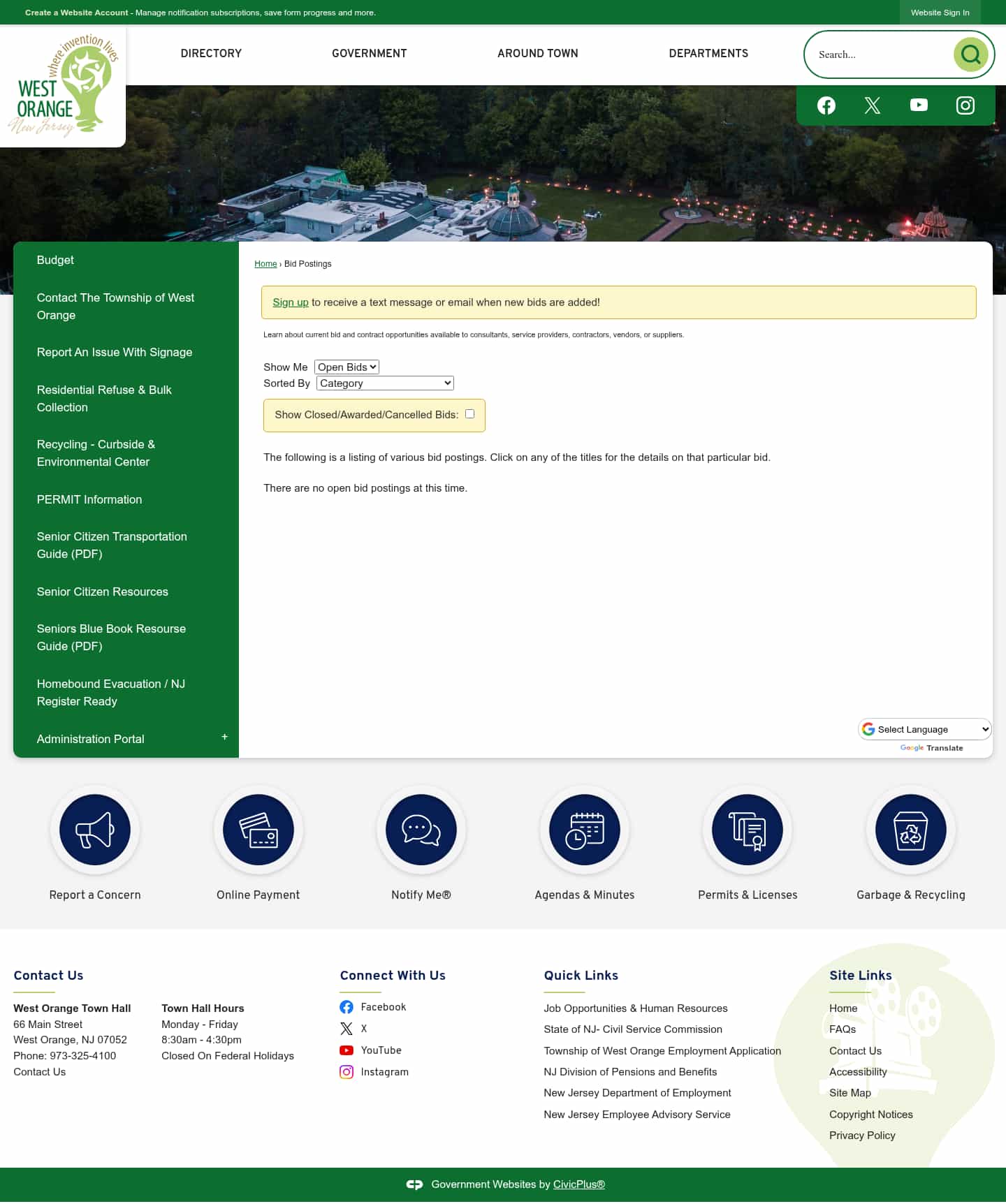Click the Copyright Notices link
The image size is (1006, 1204).
pyautogui.click(x=871, y=1115)
